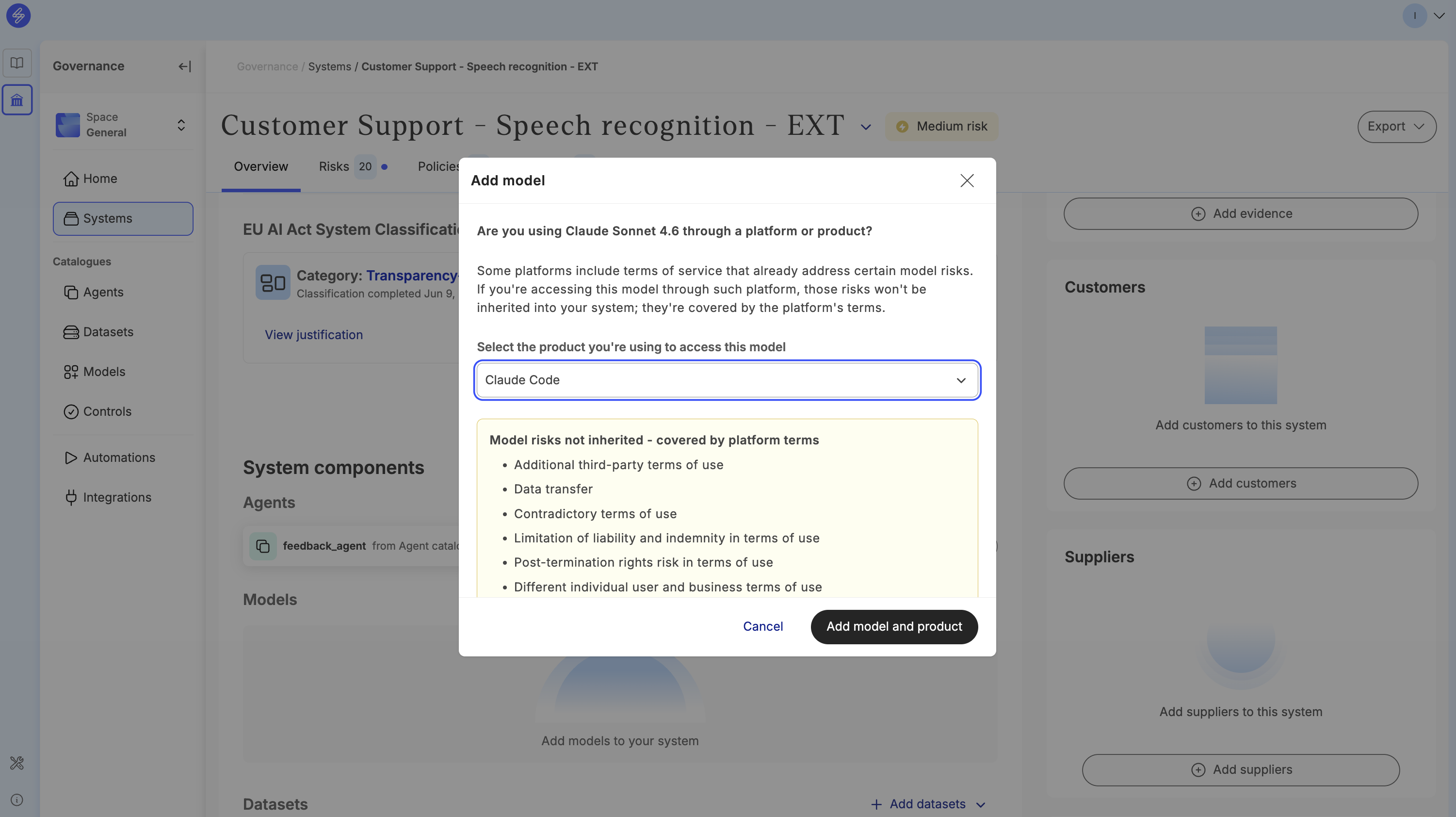Click the Risks count badge showing 20

(365, 167)
